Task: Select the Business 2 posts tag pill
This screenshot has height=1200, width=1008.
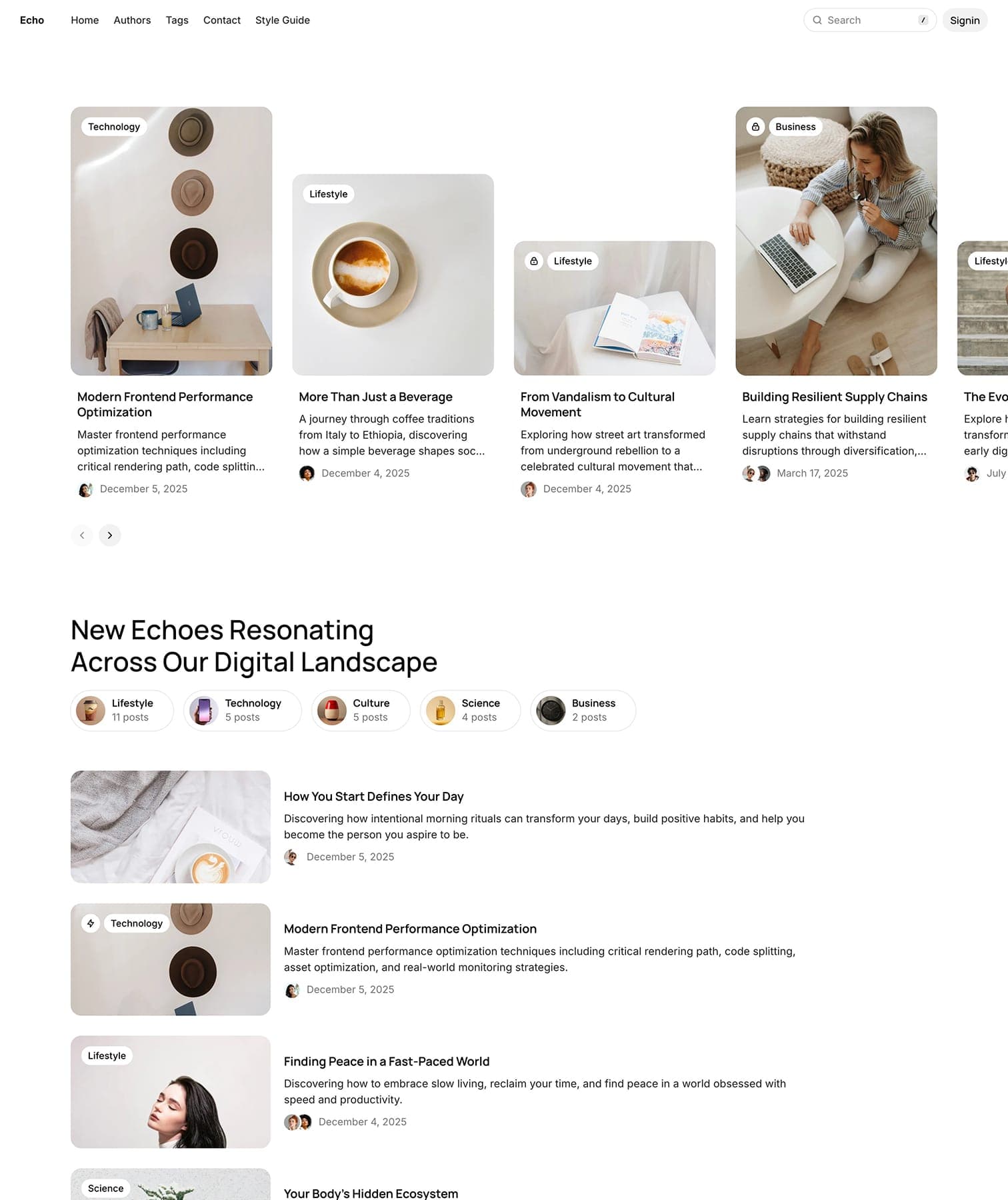Action: coord(583,711)
